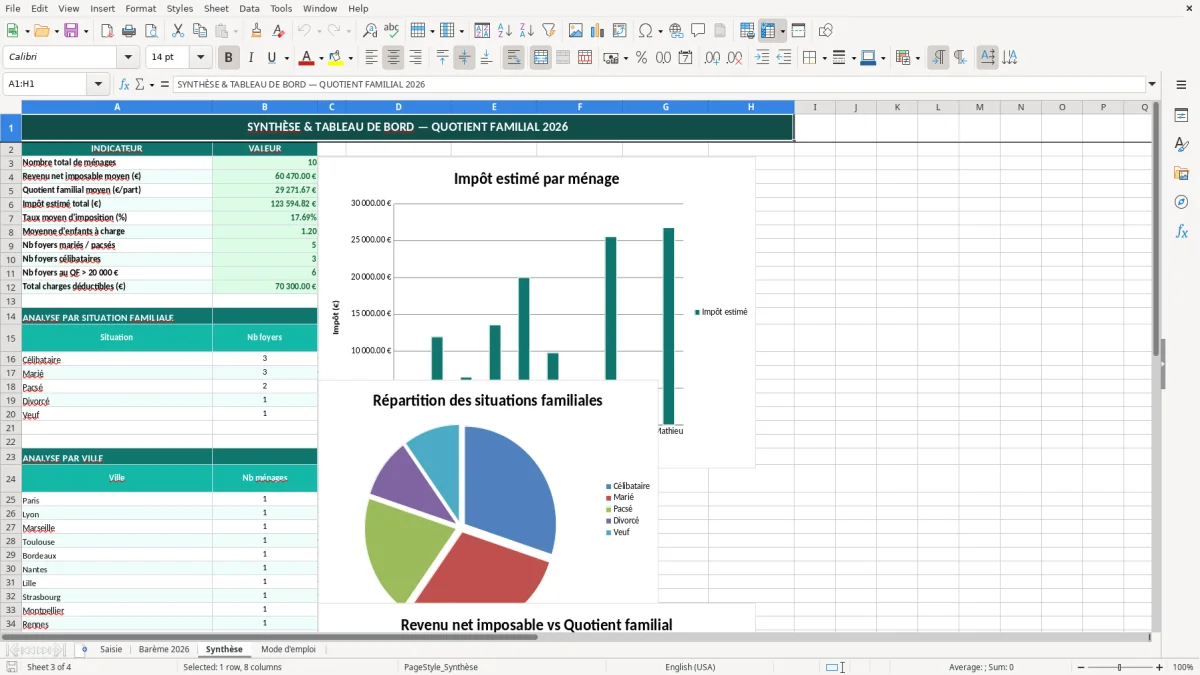Click the yellow Background Color button

336,58
